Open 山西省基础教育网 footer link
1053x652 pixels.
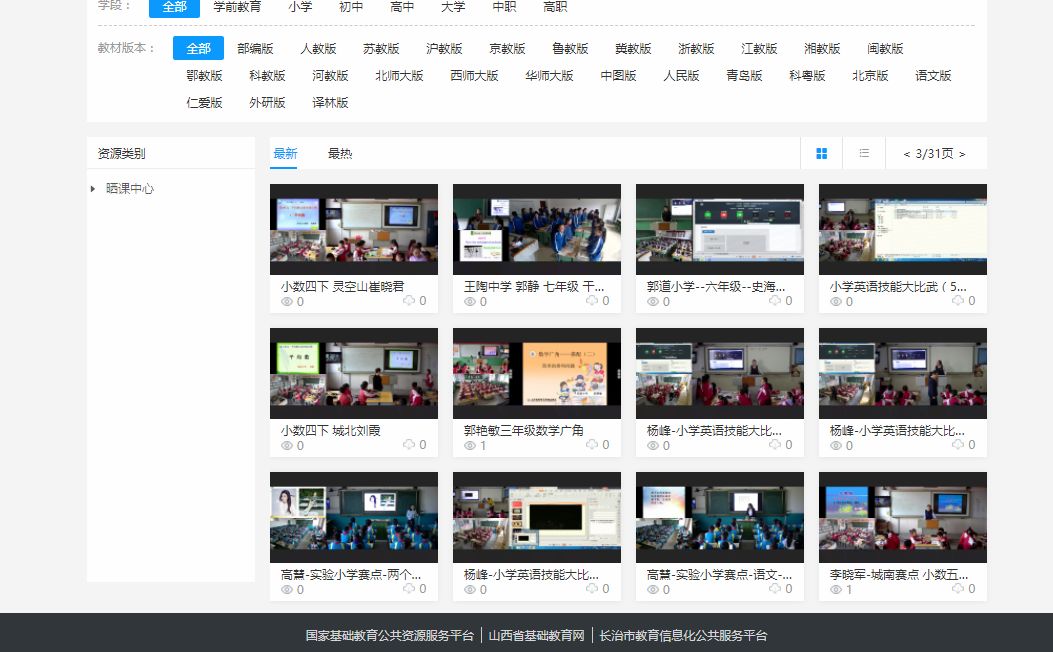tap(537, 635)
